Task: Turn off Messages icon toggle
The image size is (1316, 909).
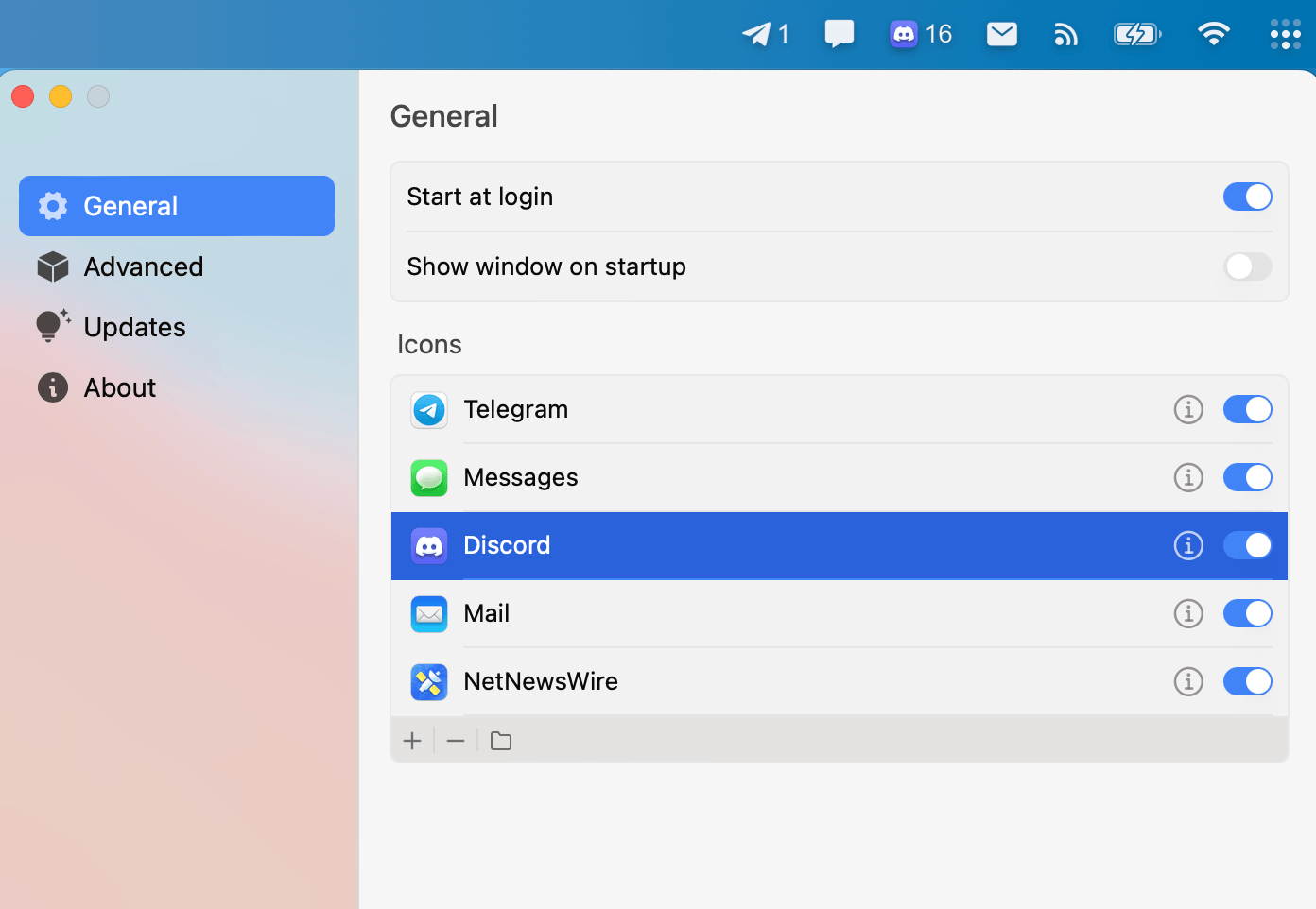Action: pos(1247,477)
